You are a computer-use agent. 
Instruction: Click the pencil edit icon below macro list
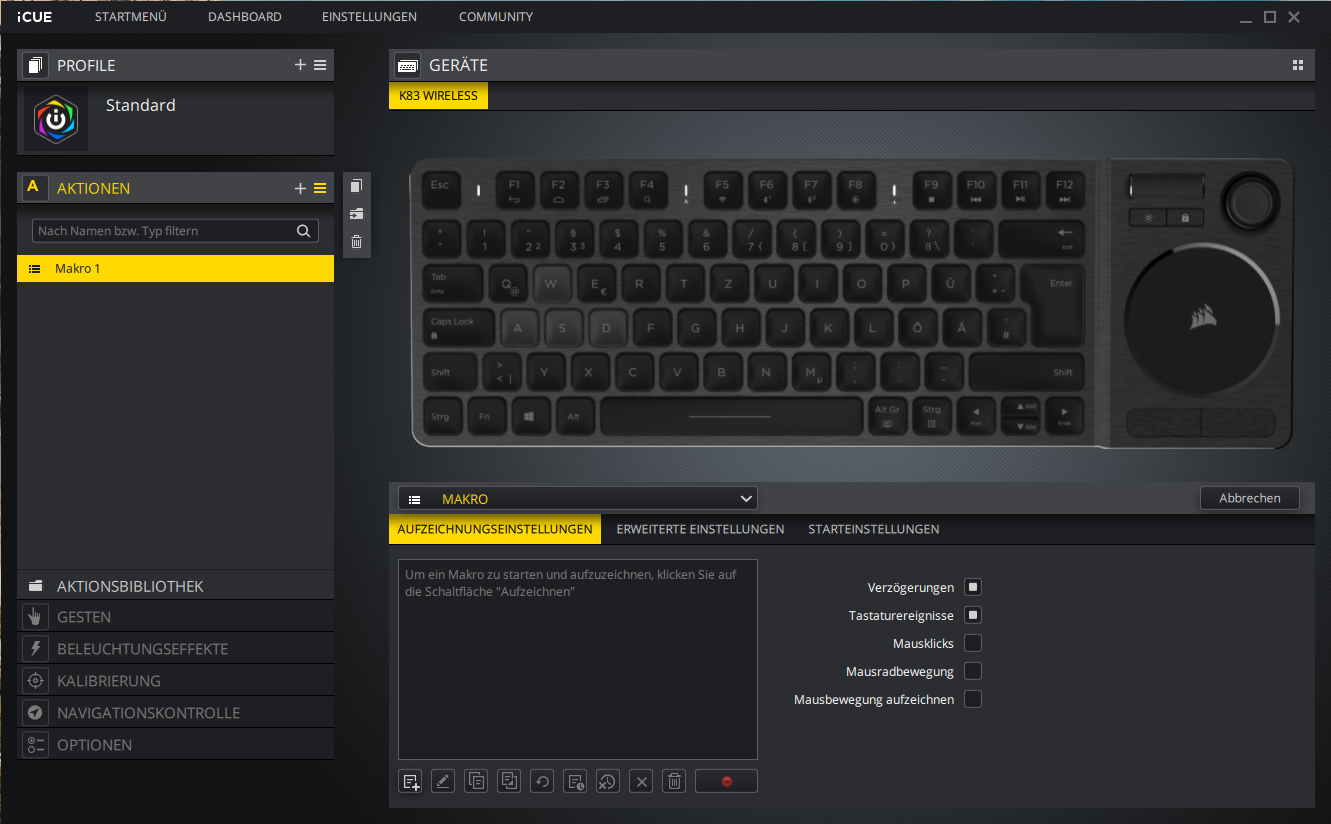point(443,781)
